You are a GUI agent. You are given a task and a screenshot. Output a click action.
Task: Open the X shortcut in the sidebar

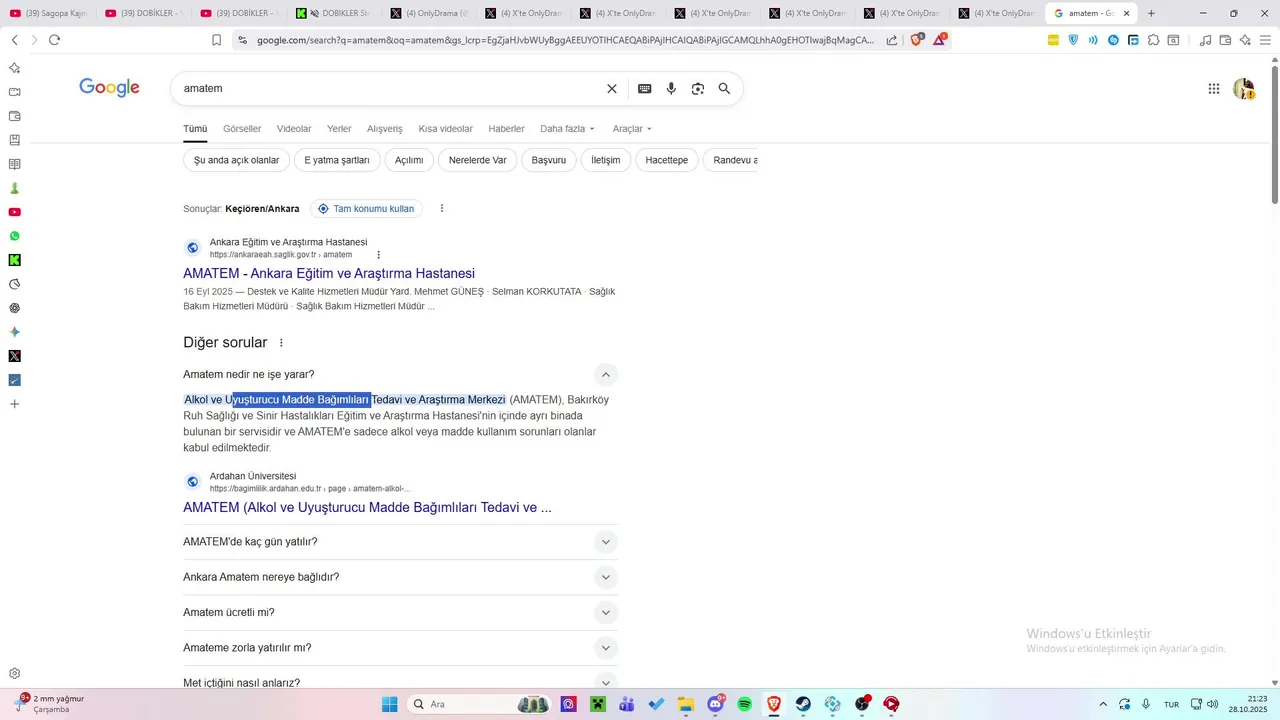pos(14,356)
